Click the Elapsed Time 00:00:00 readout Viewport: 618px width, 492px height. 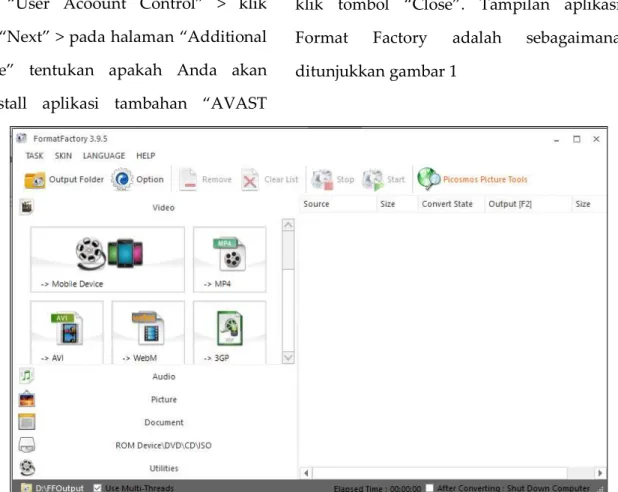click(x=377, y=488)
